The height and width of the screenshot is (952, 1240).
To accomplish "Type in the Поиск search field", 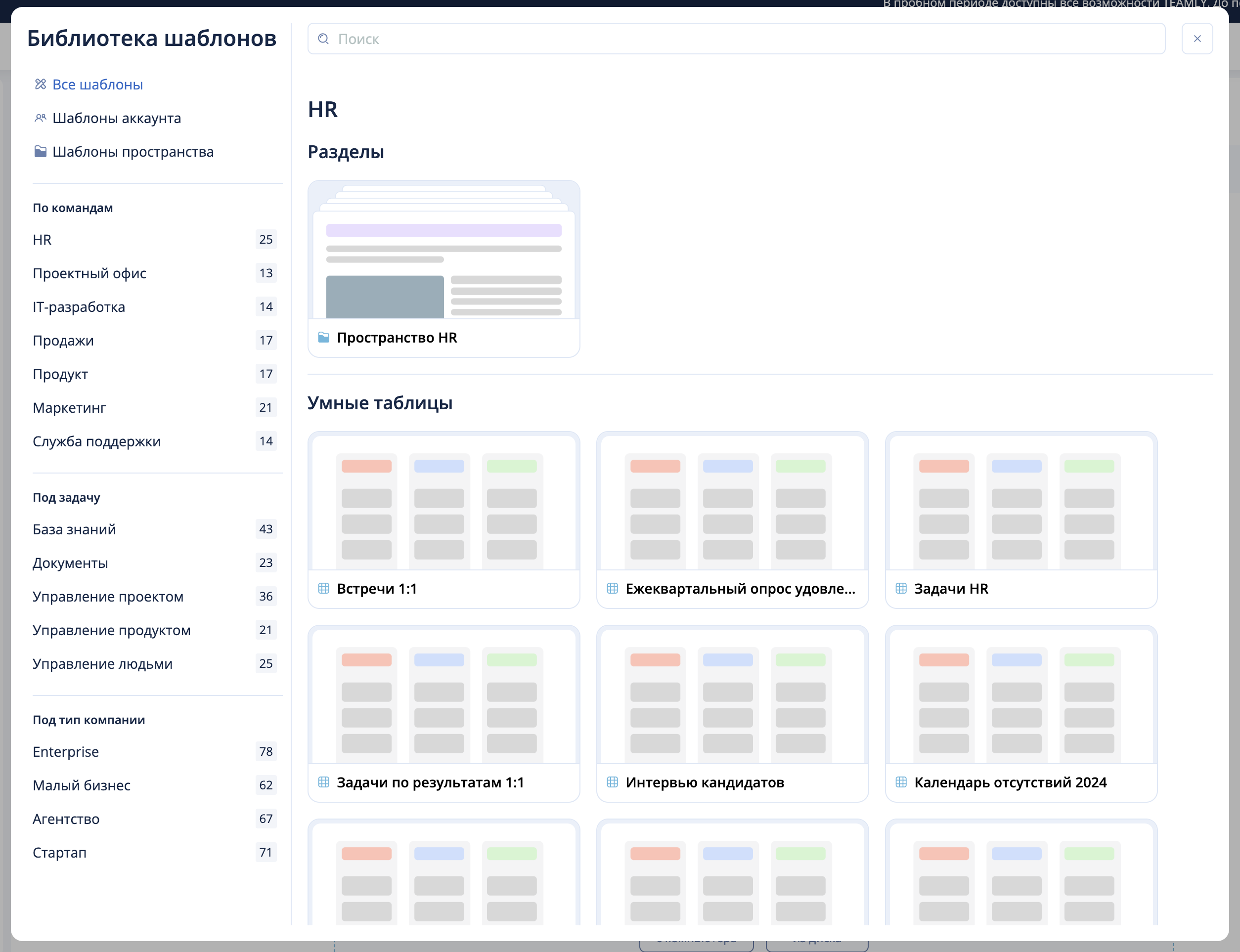I will point(737,39).
